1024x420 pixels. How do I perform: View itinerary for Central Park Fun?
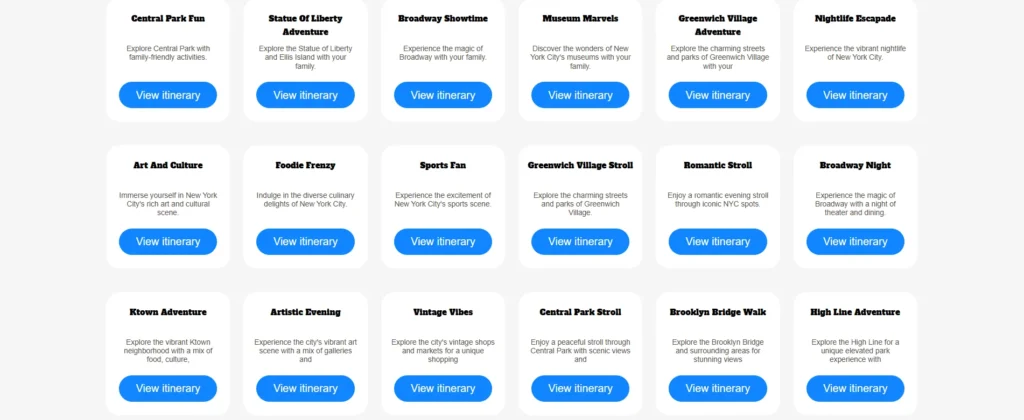(x=168, y=95)
